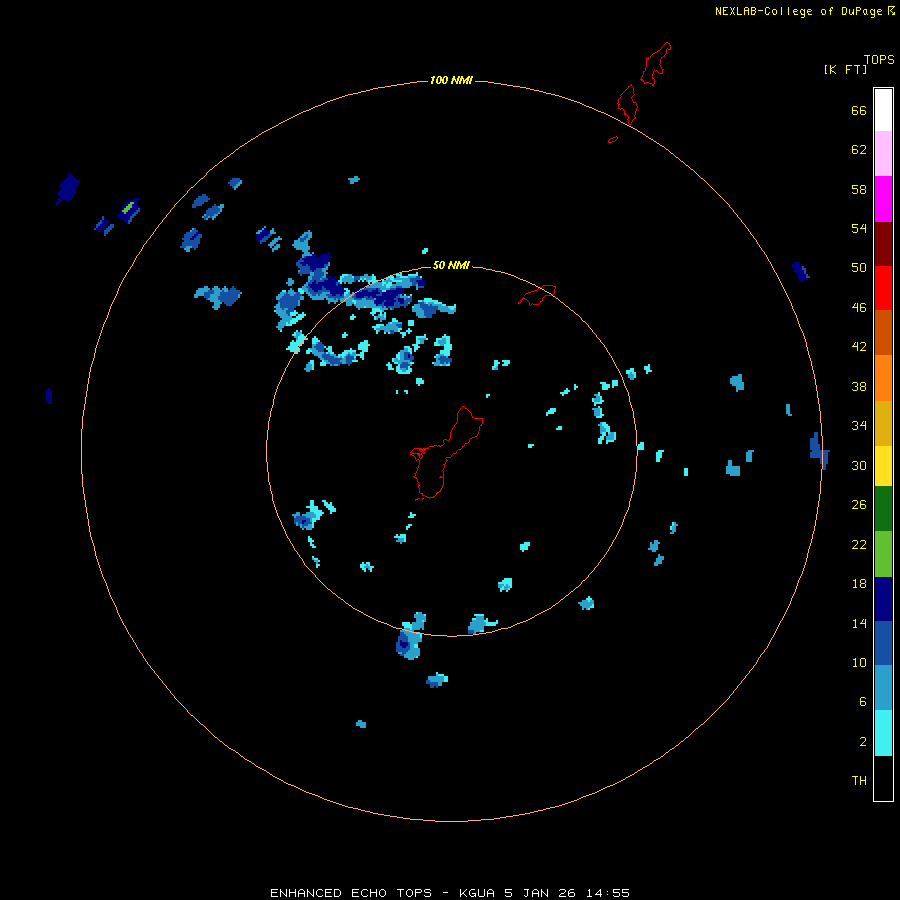The image size is (900, 900).
Task: Click the small island outline on the 50 NMI ring
Action: pyautogui.click(x=537, y=294)
